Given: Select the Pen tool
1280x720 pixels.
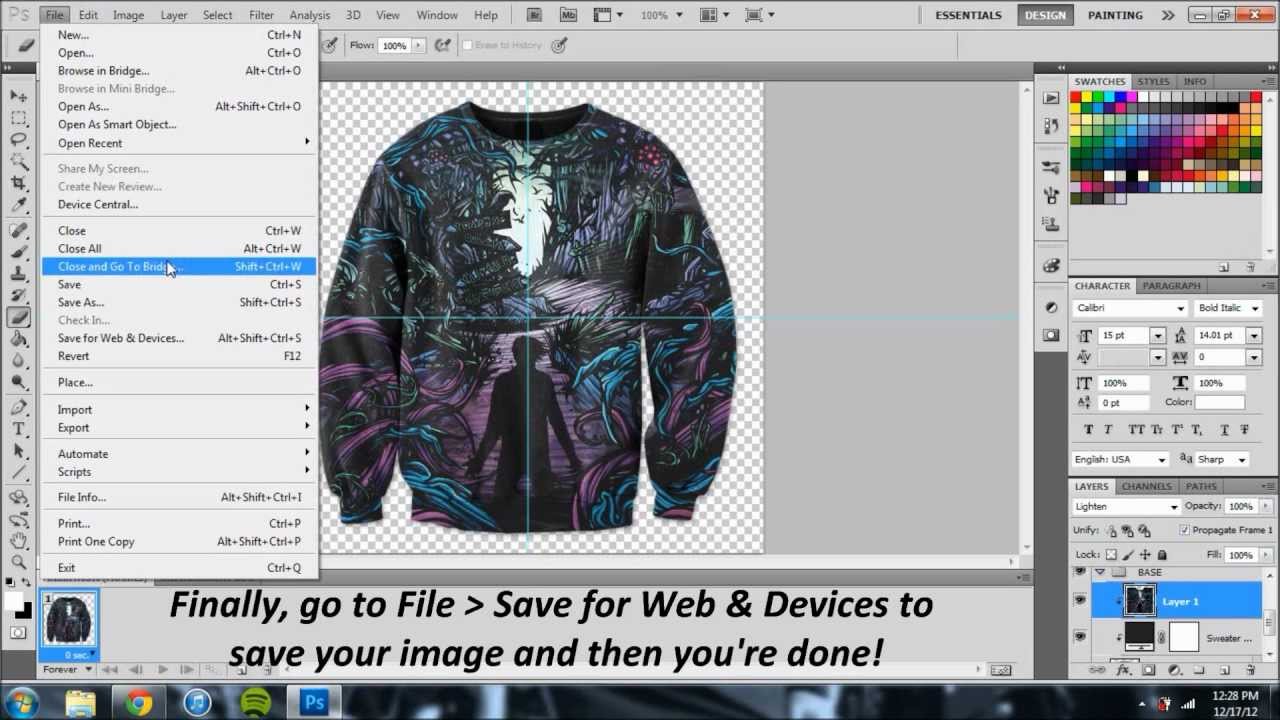Looking at the screenshot, I should 19,408.
